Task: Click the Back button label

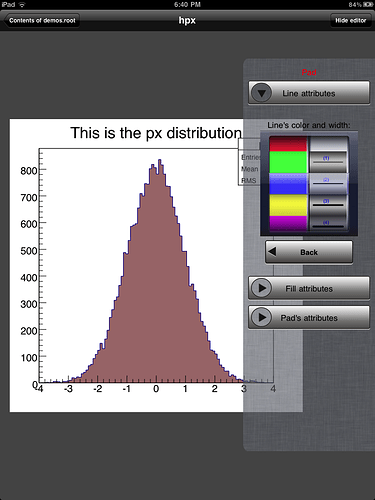Action: point(309,252)
